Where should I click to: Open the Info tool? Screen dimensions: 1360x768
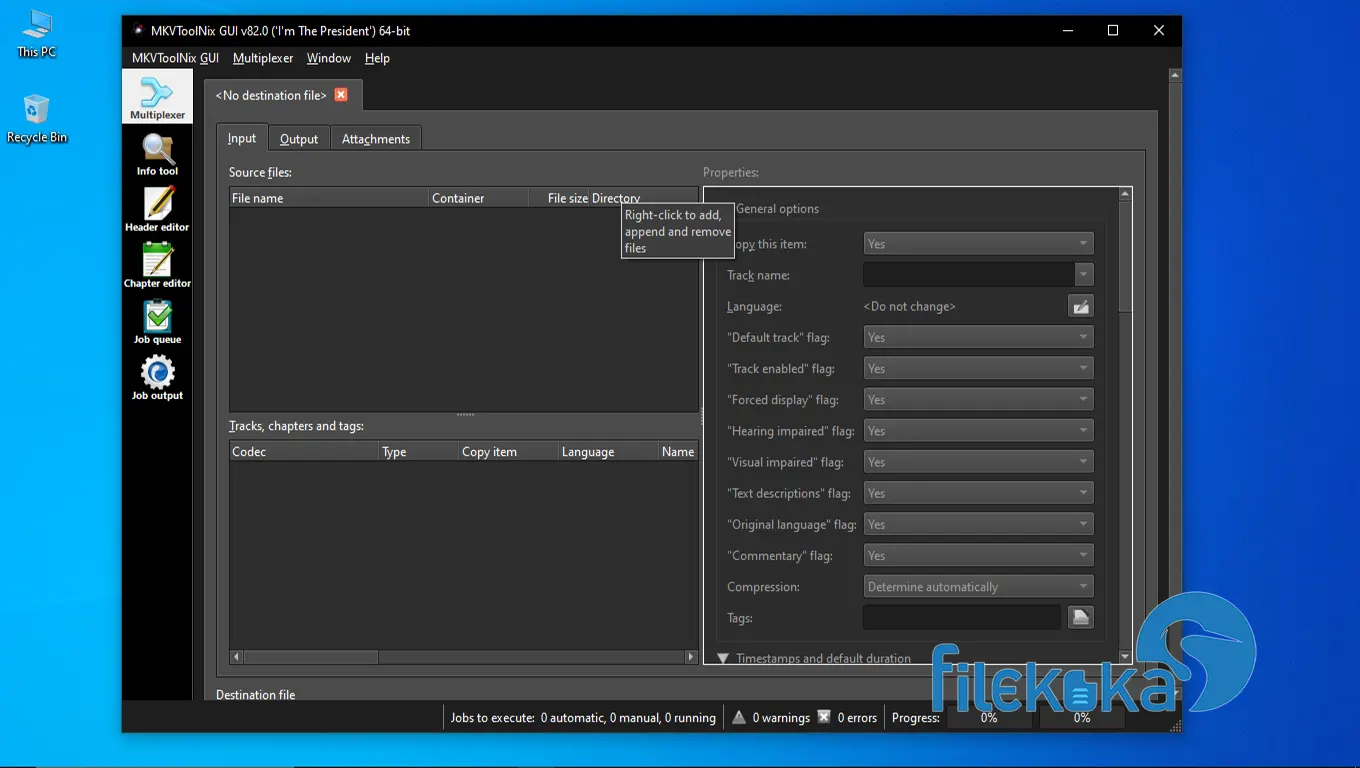point(157,155)
